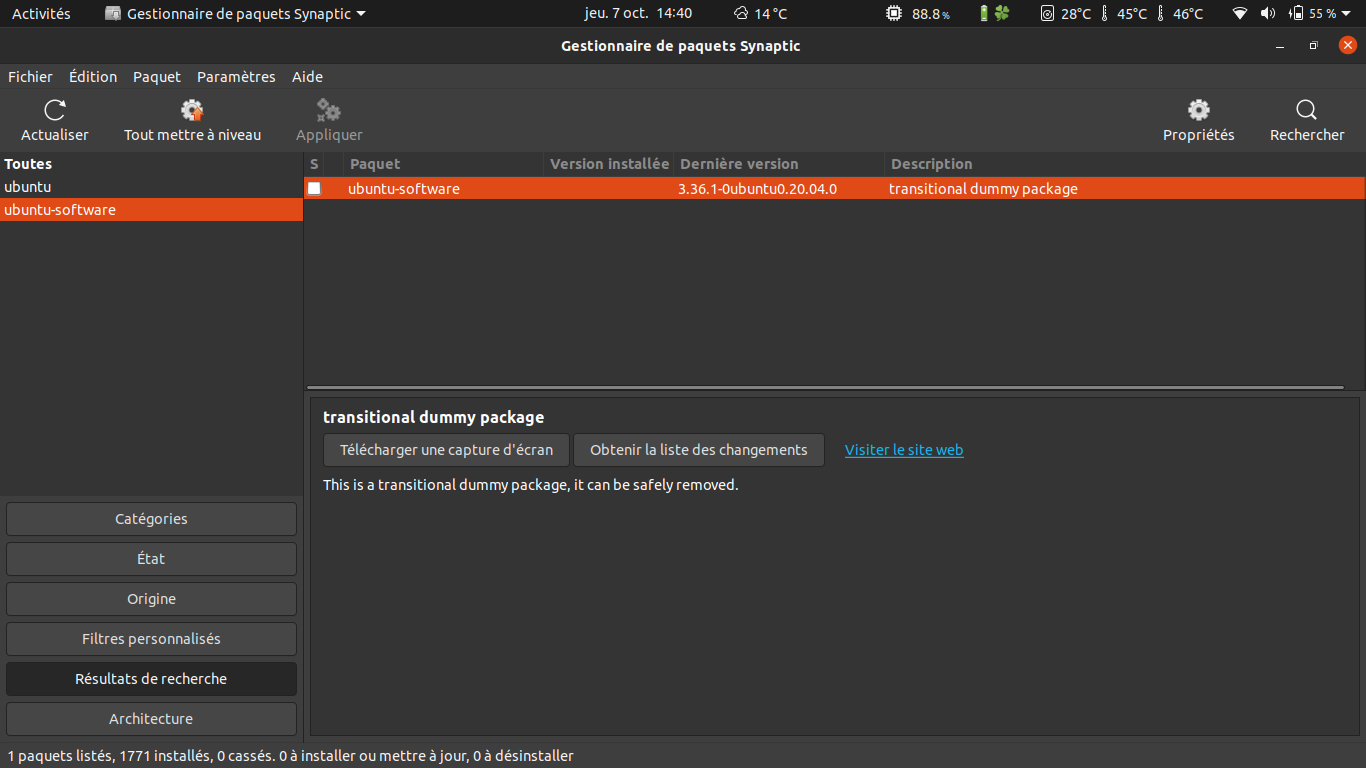The image size is (1366, 768).
Task: Click the status bar '1 paquets listés' text
Action: tap(59, 756)
